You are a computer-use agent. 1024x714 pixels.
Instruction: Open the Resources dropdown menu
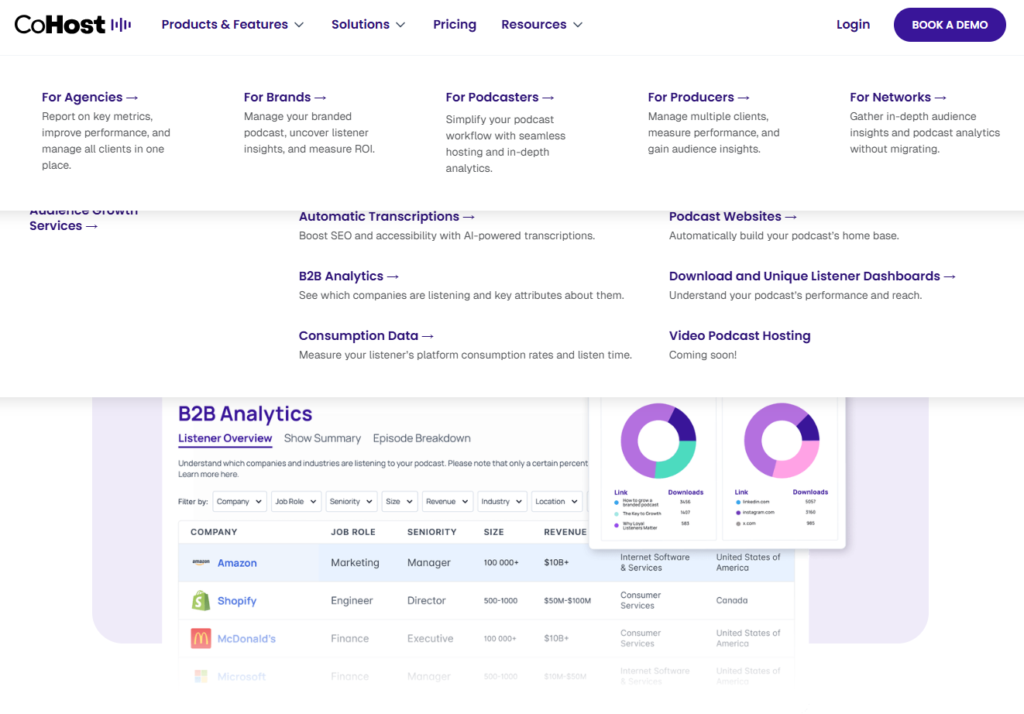pos(541,25)
